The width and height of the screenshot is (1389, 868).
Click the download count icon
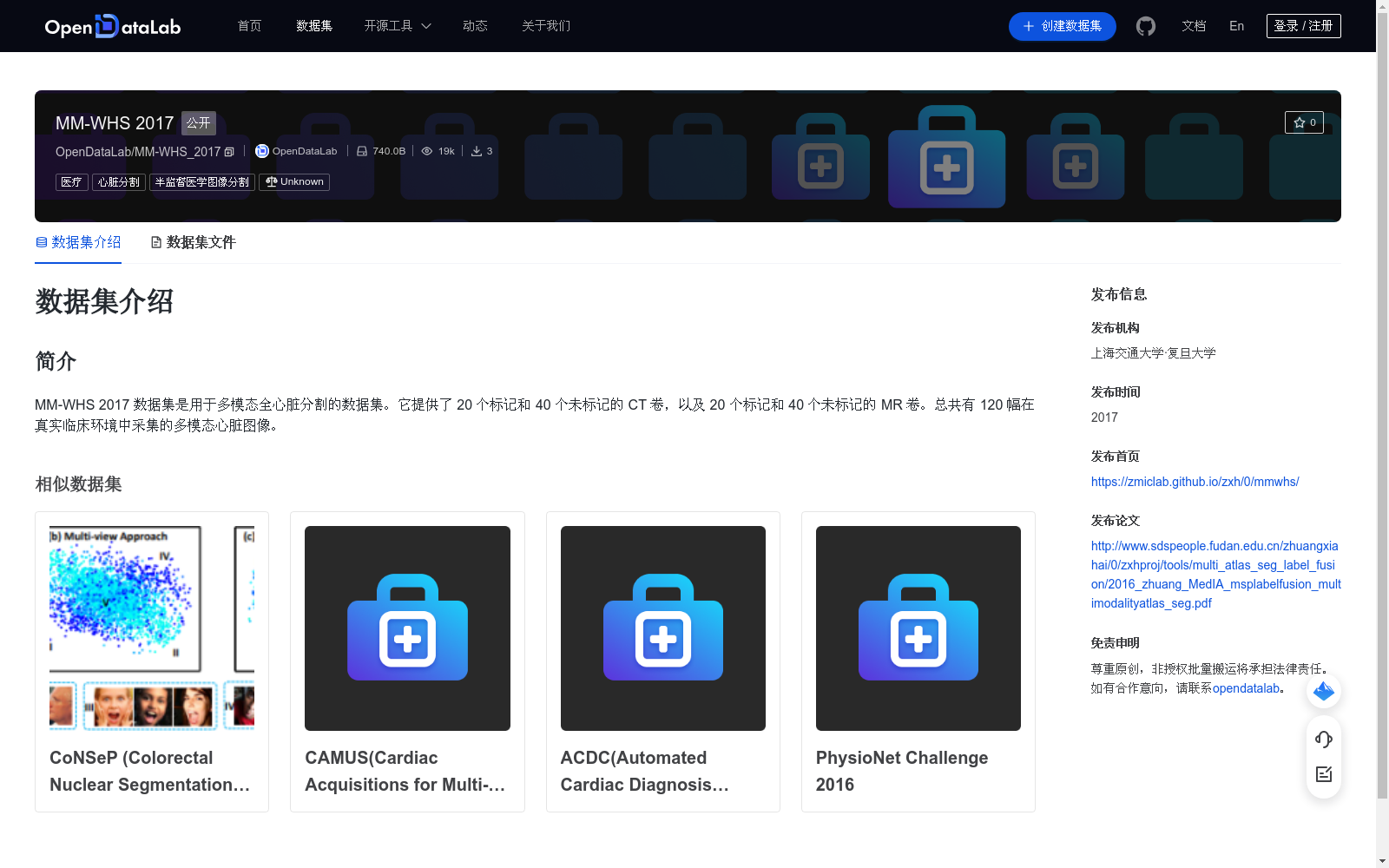477,151
